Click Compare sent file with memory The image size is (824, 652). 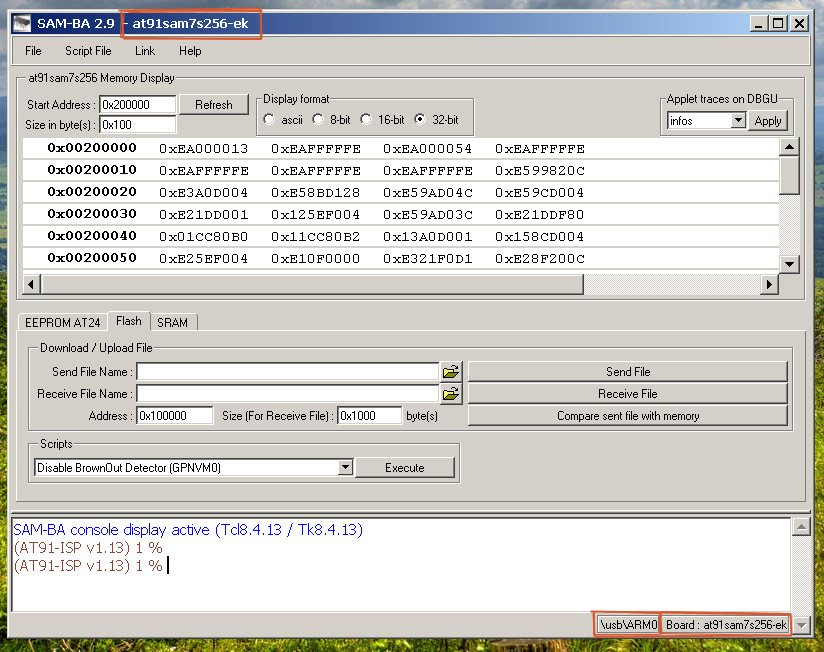[627, 416]
